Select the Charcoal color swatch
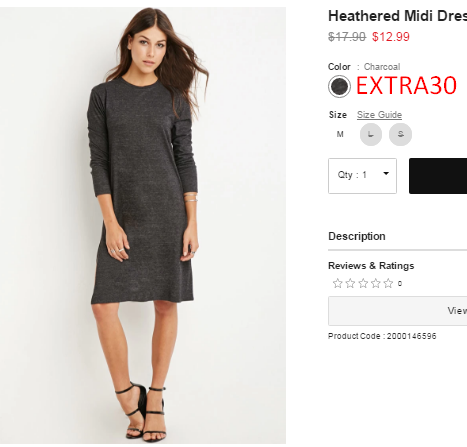The height and width of the screenshot is (447, 467). click(339, 86)
